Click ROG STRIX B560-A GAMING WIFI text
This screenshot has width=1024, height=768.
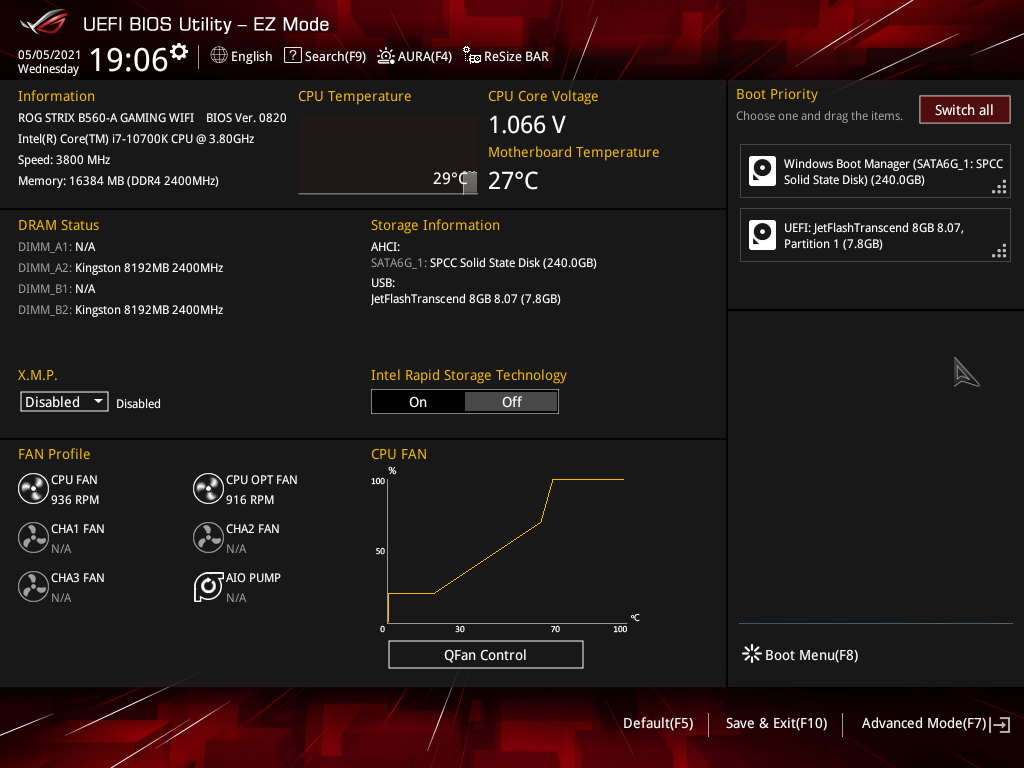click(106, 118)
